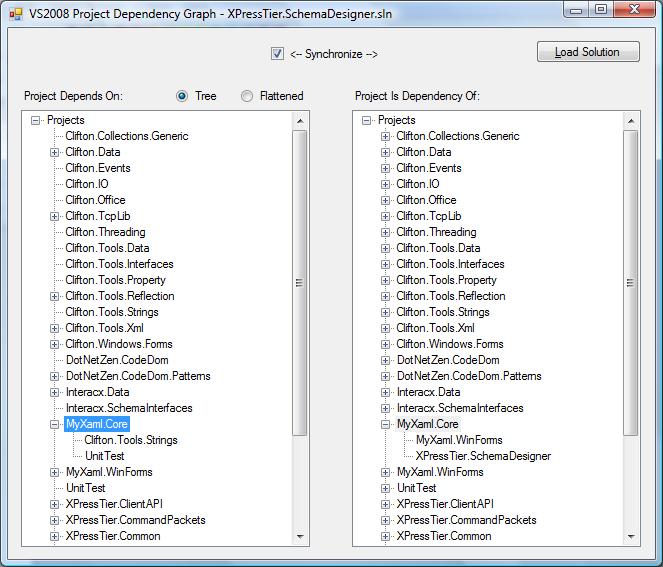Screen dimensions: 663x567
Task: Click 'Project Is Dependency Of:' label
Action: 417,96
